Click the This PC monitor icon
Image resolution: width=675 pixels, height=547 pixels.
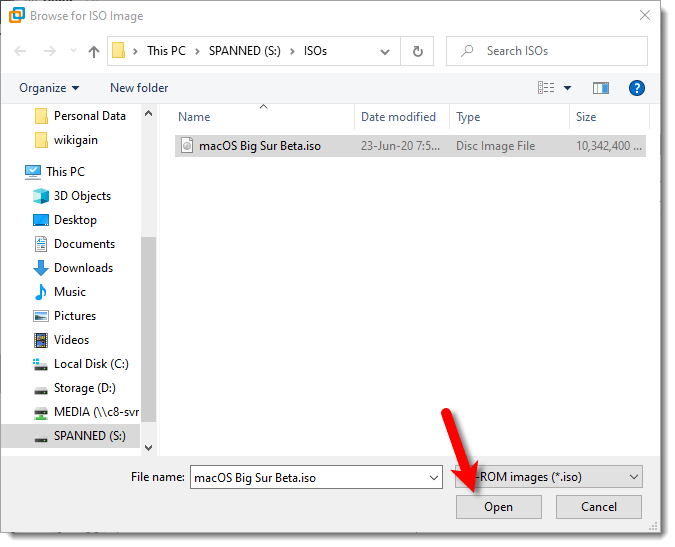coord(33,172)
